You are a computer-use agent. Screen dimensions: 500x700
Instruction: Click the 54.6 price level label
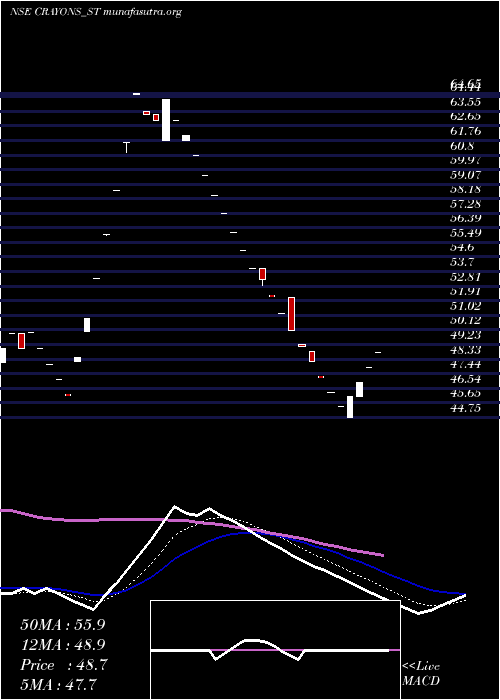pyautogui.click(x=462, y=248)
